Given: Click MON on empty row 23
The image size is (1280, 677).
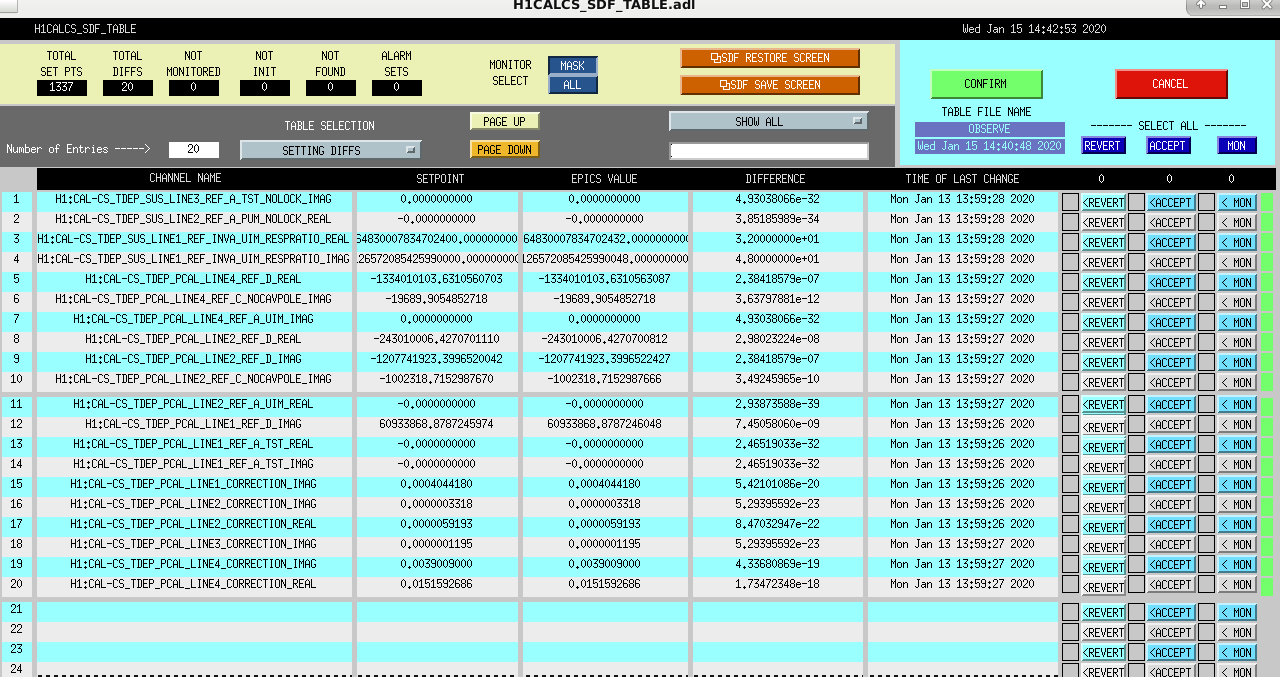Looking at the screenshot, I should [1237, 652].
